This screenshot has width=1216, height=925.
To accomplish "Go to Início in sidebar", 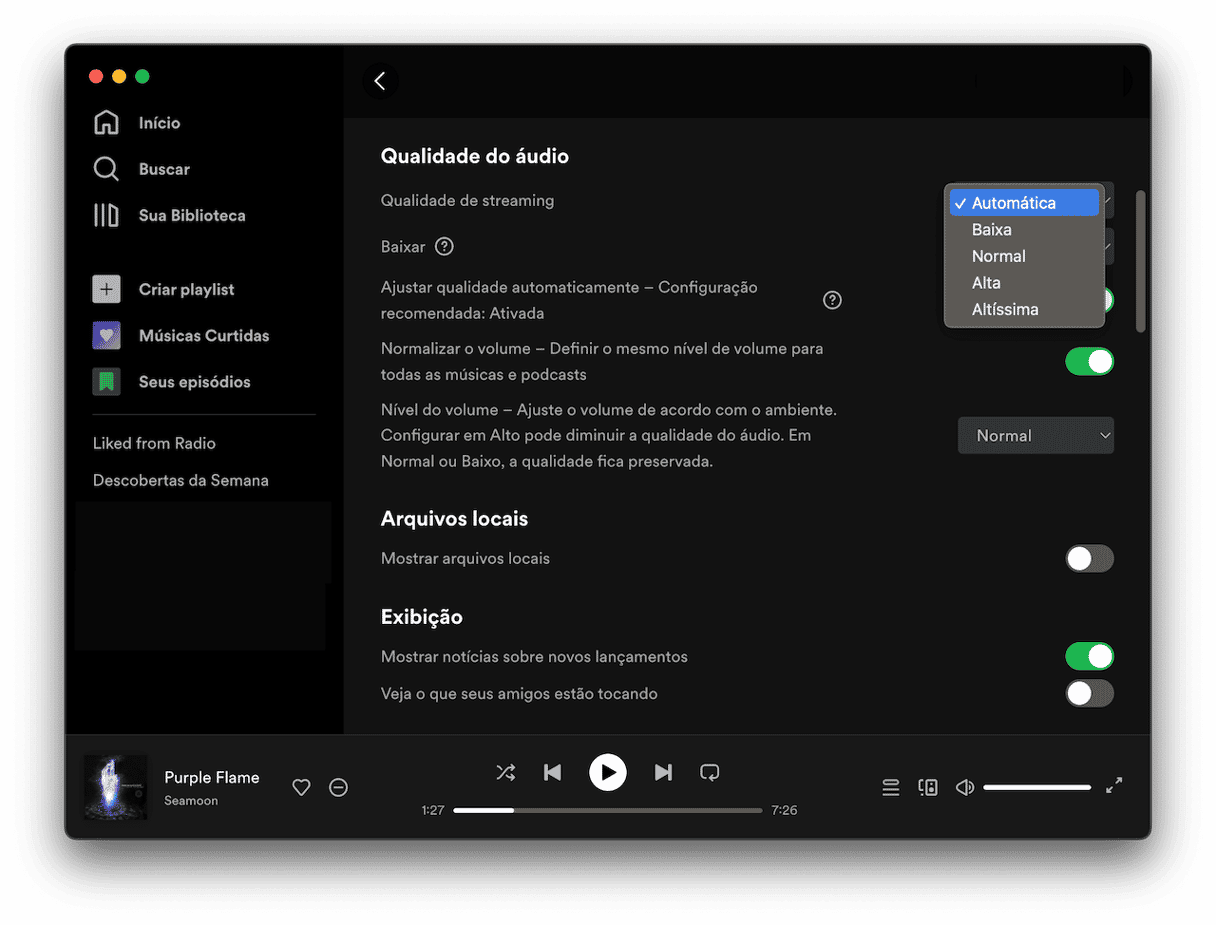I will (159, 123).
